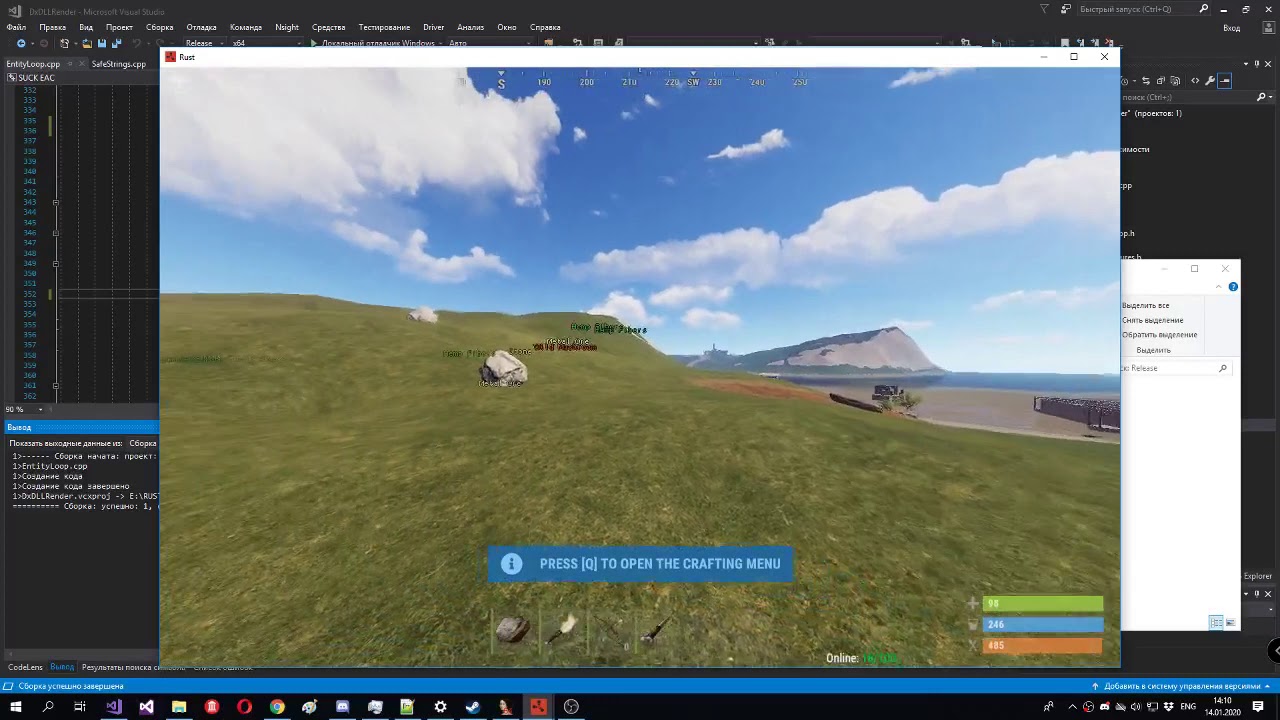Open the x64 platform dropdown
1280x720 pixels.
265,44
